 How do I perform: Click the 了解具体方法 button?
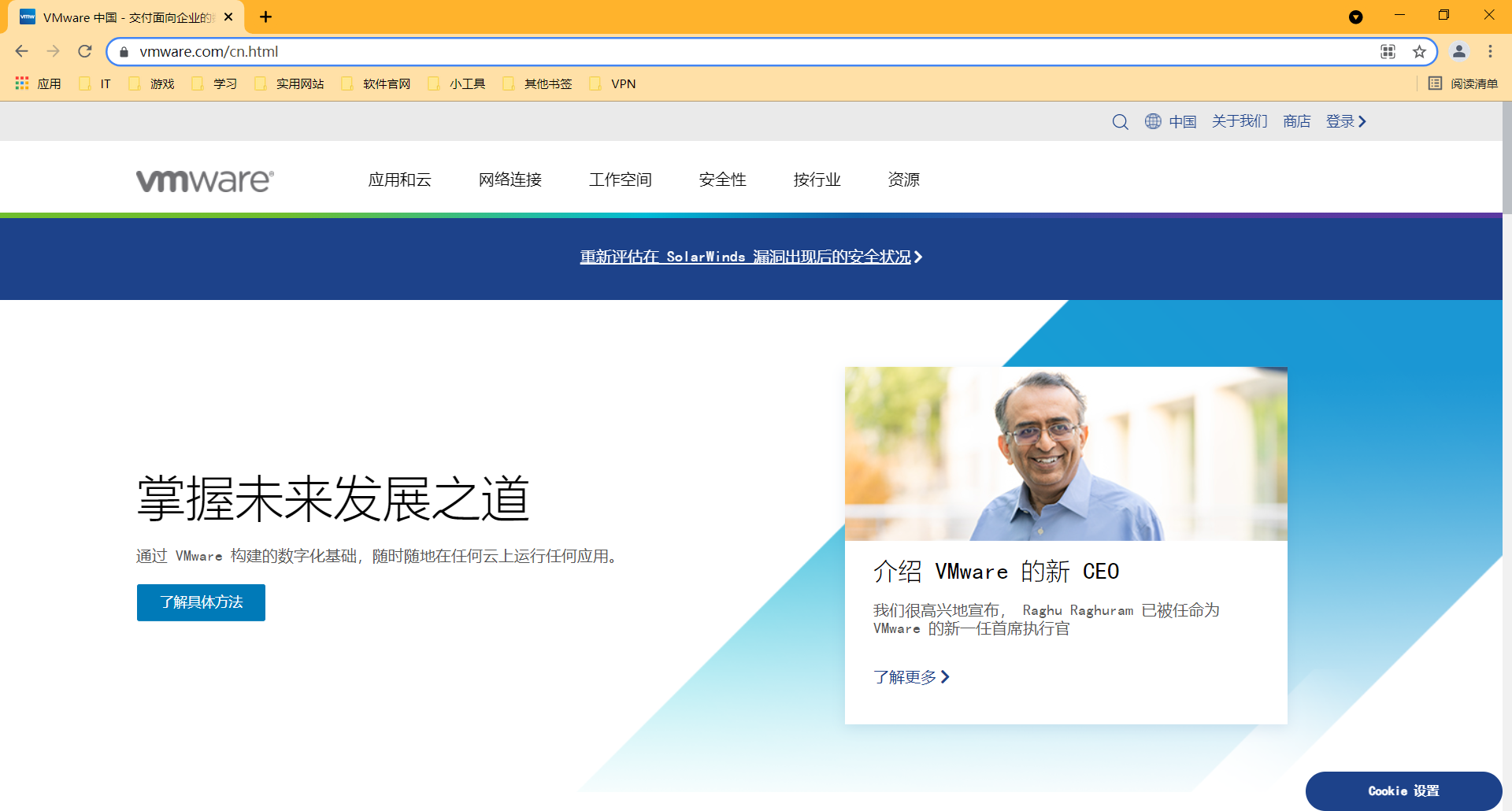[200, 602]
